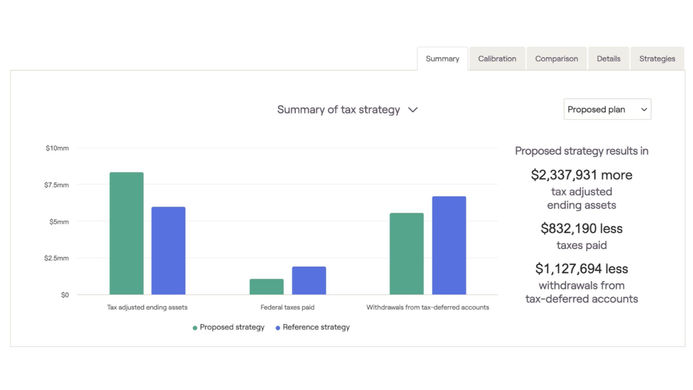Image resolution: width=693 pixels, height=390 pixels.
Task: Click the 'taxes paid' caption
Action: (582, 245)
